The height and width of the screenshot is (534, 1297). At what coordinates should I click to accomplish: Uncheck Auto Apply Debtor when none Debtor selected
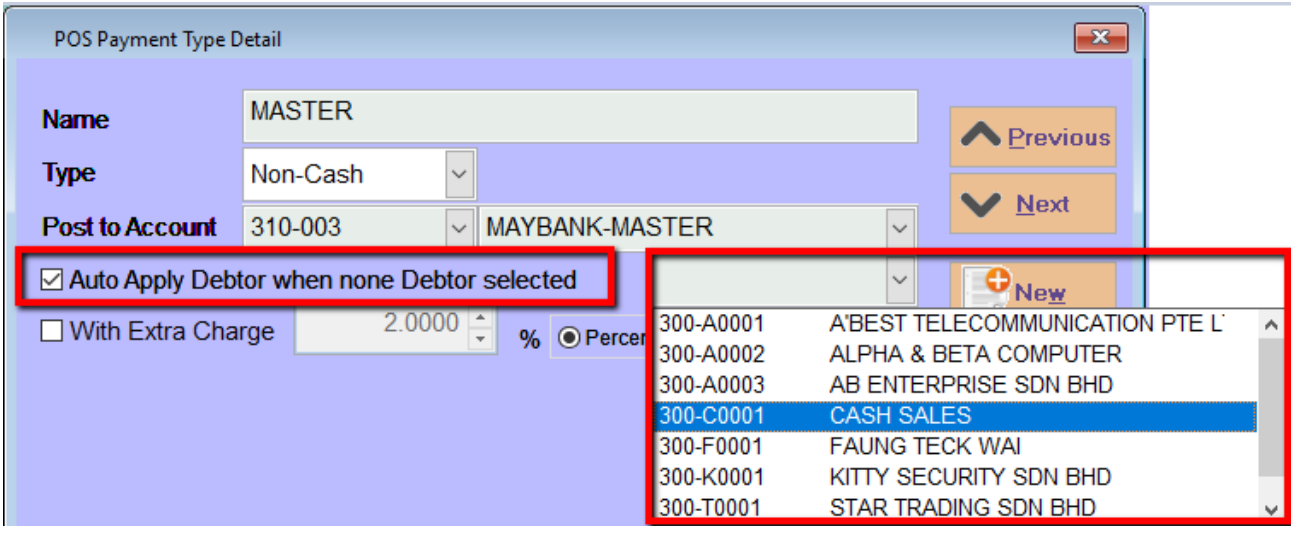51,281
